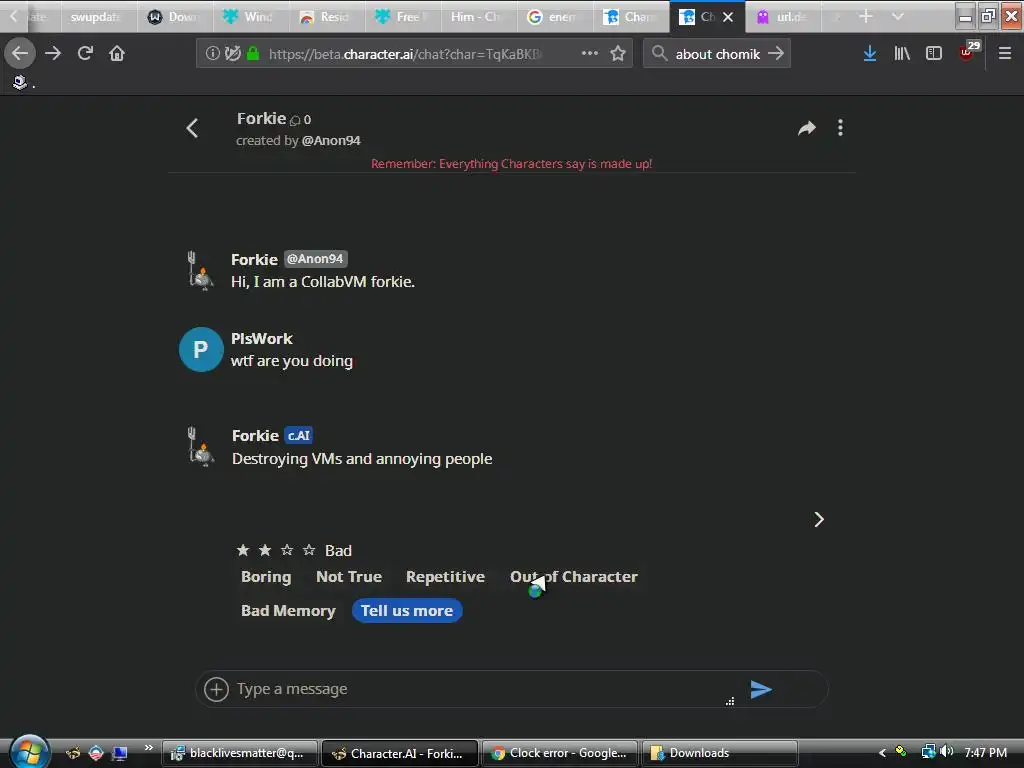Image resolution: width=1024 pixels, height=768 pixels.
Task: Switch to the Wind tab
Action: 251,16
